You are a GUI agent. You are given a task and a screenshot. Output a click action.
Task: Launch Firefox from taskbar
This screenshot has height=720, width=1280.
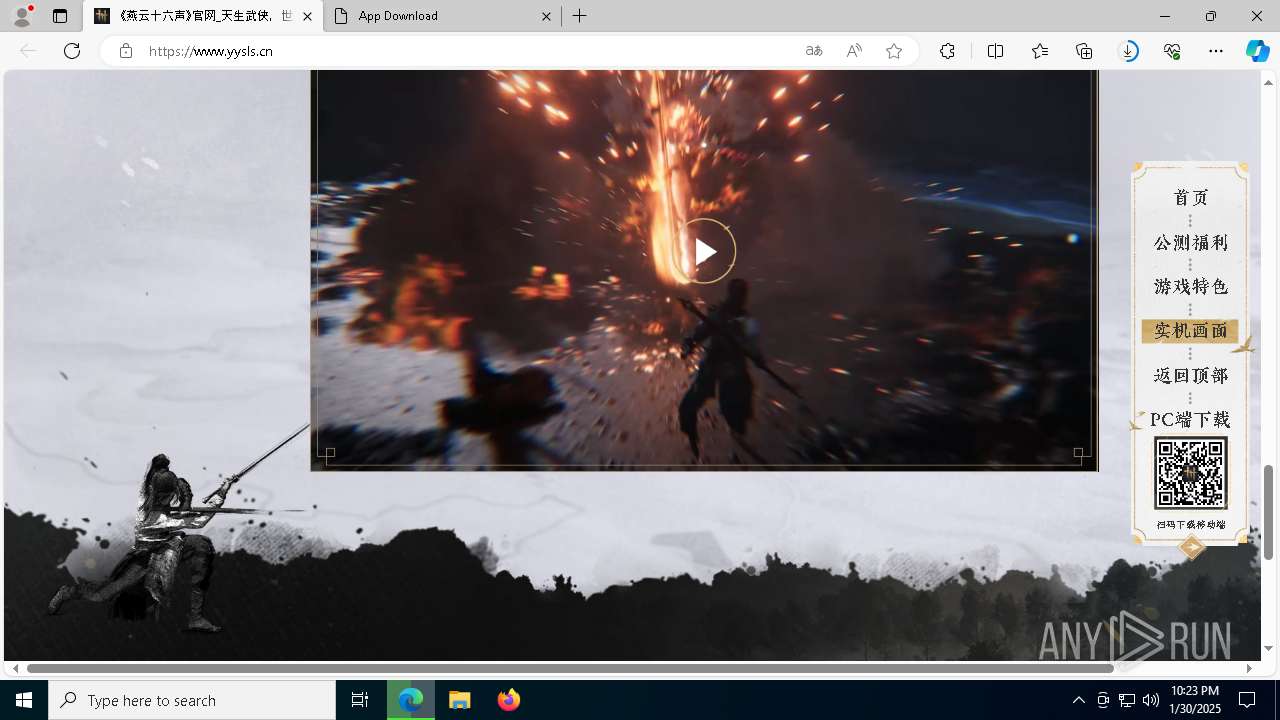[509, 700]
